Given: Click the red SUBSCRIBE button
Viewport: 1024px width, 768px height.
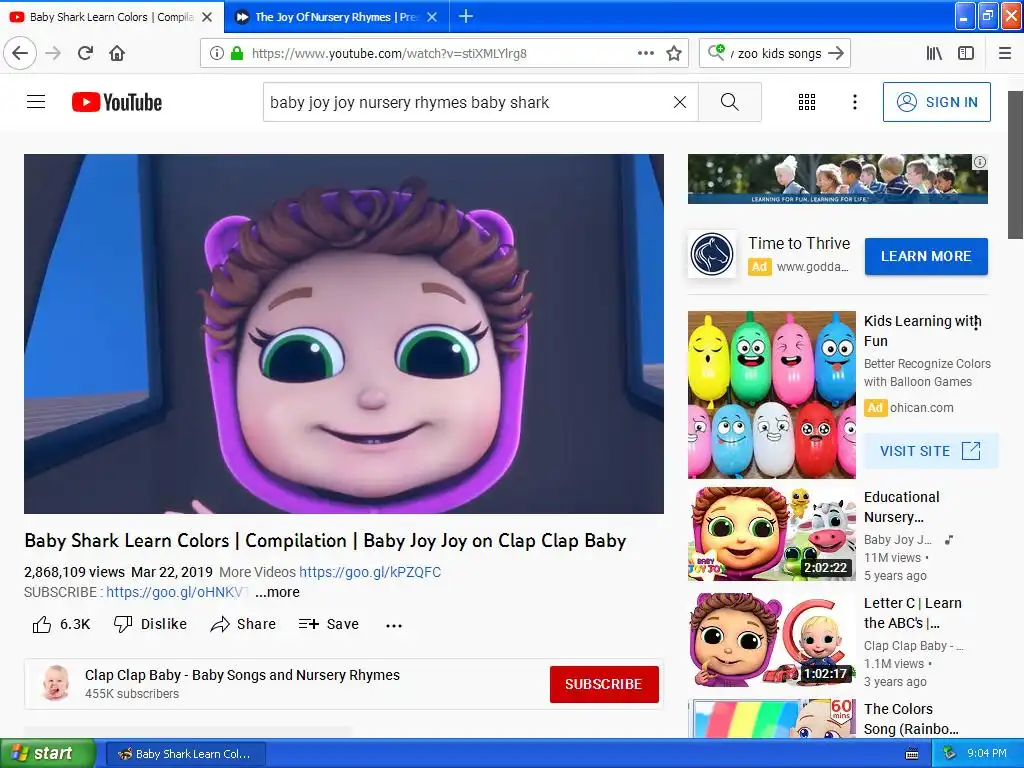Looking at the screenshot, I should tap(604, 684).
